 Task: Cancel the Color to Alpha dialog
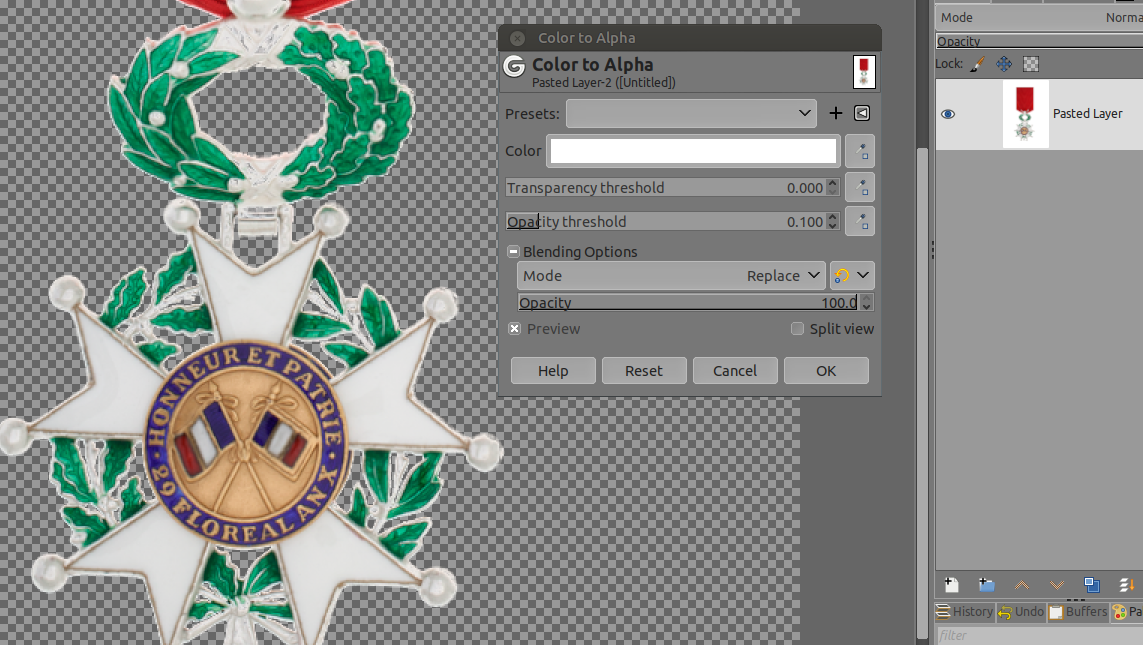pos(735,370)
